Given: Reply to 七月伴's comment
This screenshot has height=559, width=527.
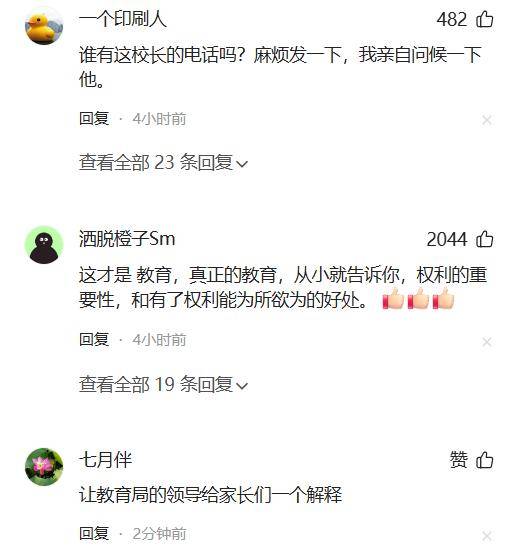Looking at the screenshot, I should click(94, 533).
